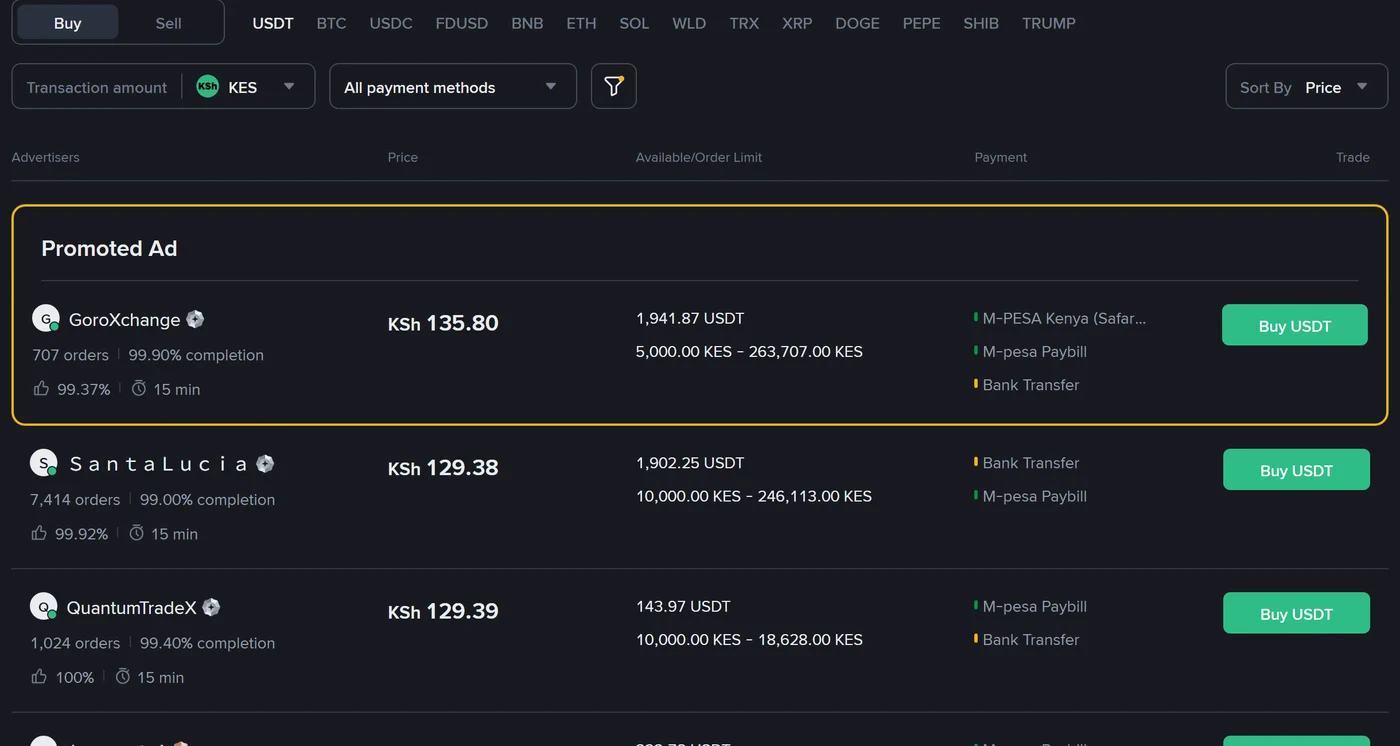This screenshot has height=746, width=1400.
Task: Click SantaLucia's 15 min timer icon
Action: [x=137, y=533]
